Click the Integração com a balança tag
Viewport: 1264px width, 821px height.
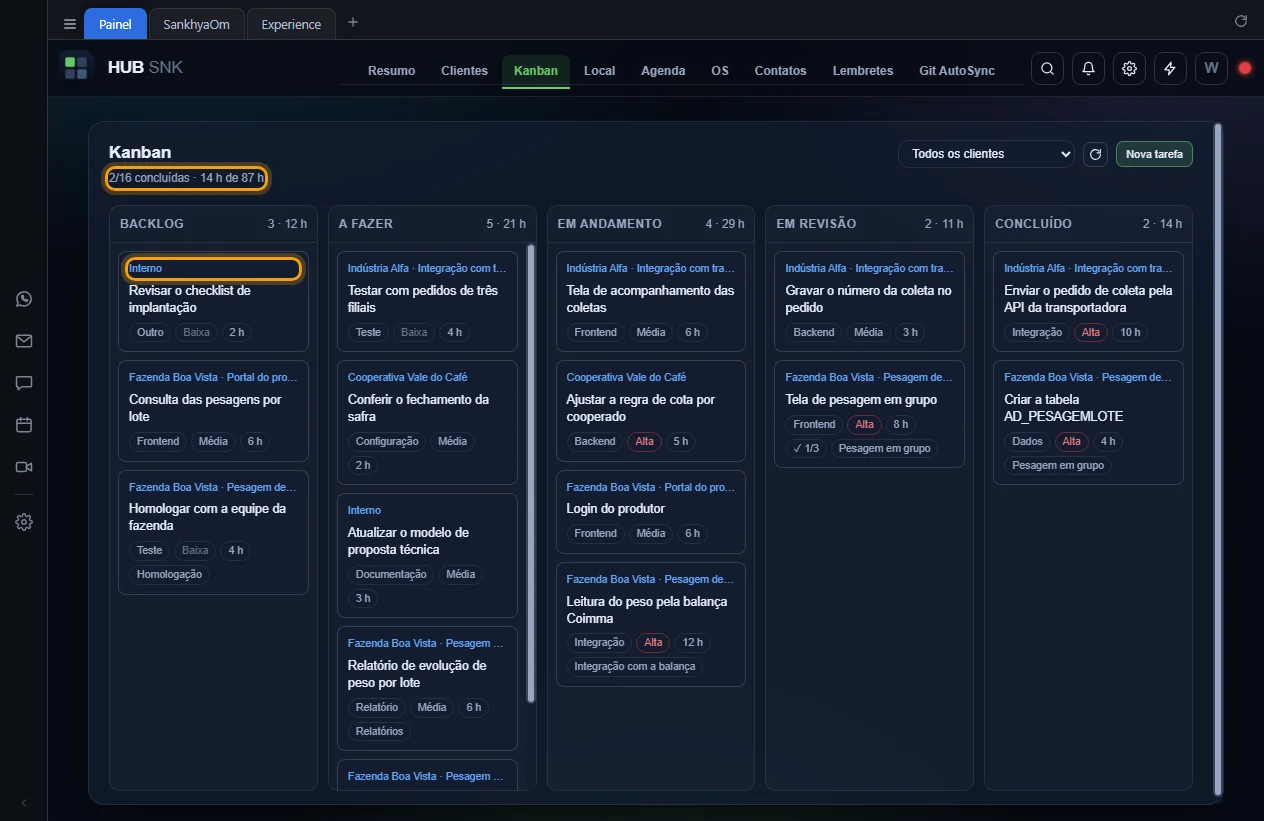[635, 667]
